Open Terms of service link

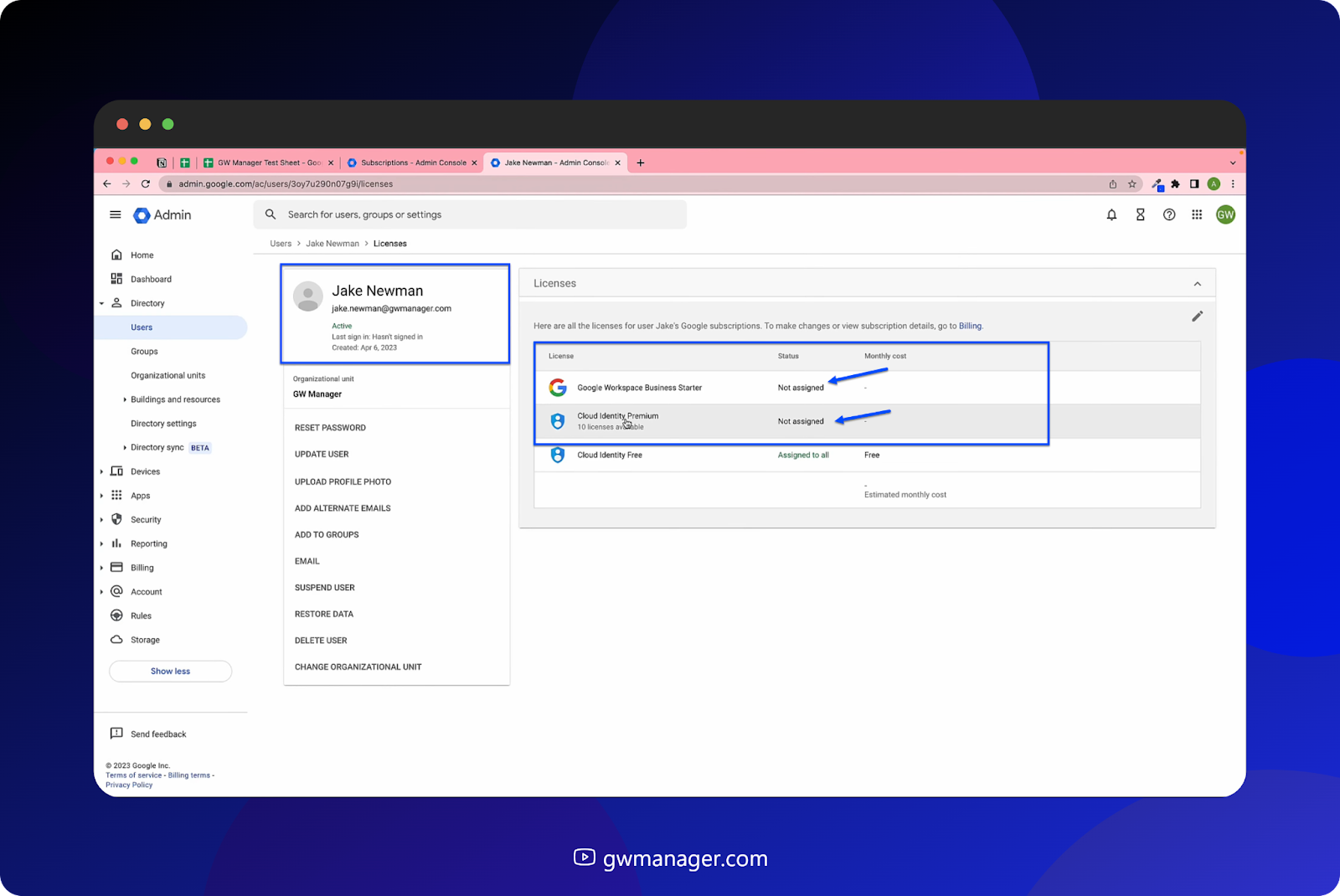tap(133, 775)
